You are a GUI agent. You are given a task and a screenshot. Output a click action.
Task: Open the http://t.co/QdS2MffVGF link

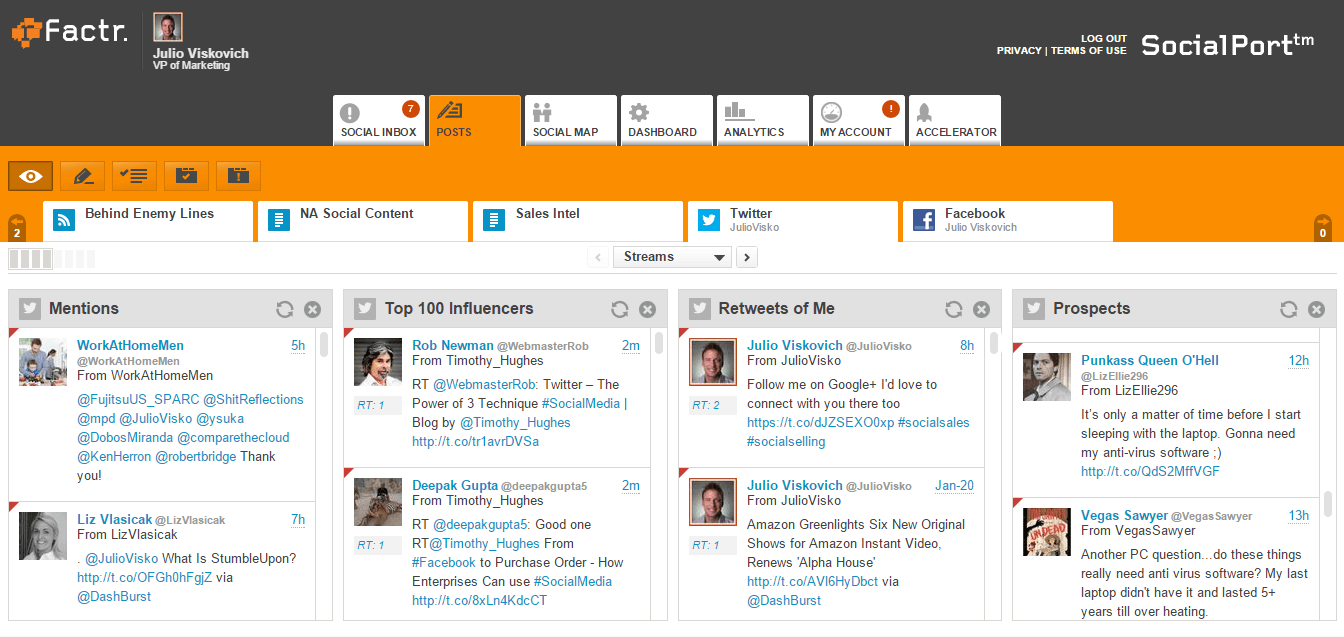1150,472
